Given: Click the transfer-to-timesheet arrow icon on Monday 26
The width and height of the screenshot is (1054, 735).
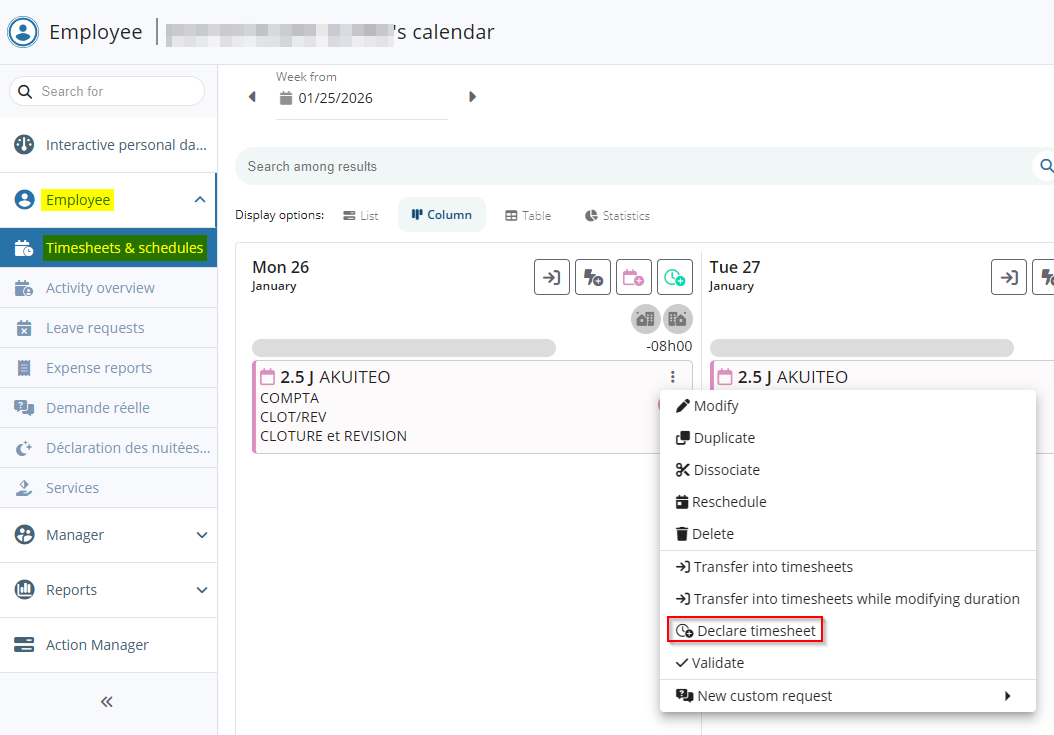Looking at the screenshot, I should (552, 277).
